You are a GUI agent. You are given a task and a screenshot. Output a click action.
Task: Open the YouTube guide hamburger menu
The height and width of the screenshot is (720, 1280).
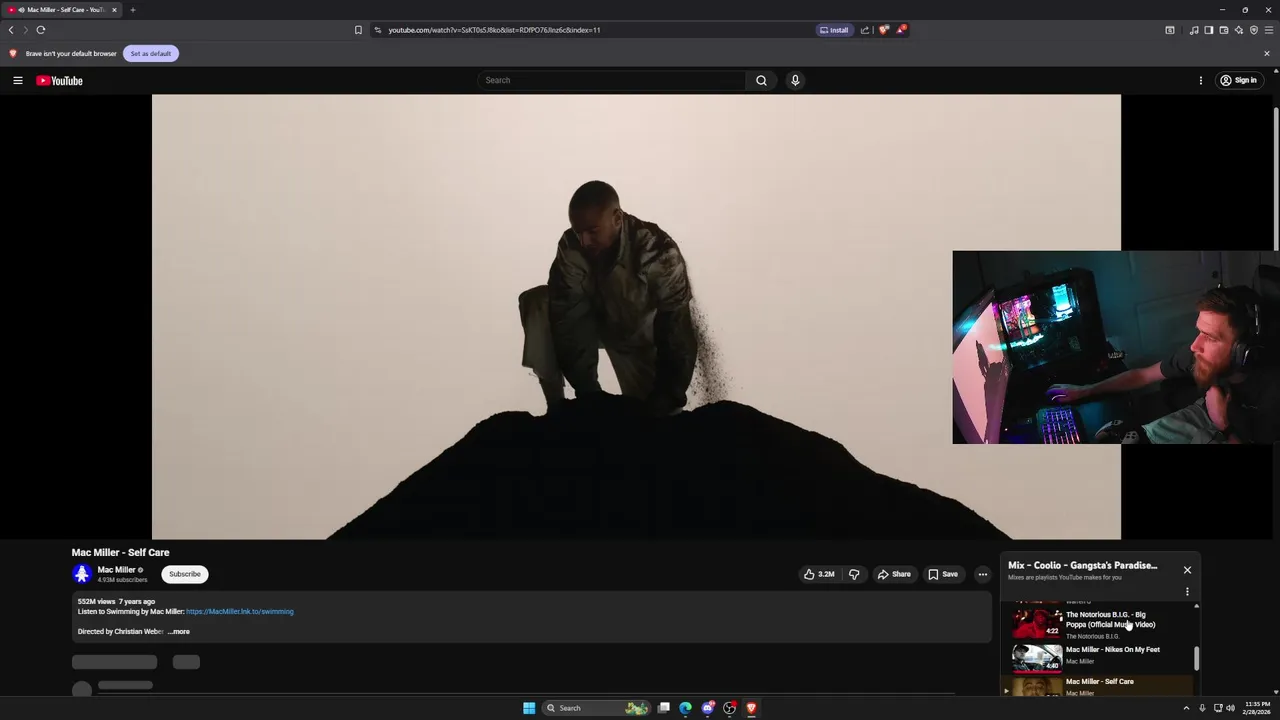(18, 80)
